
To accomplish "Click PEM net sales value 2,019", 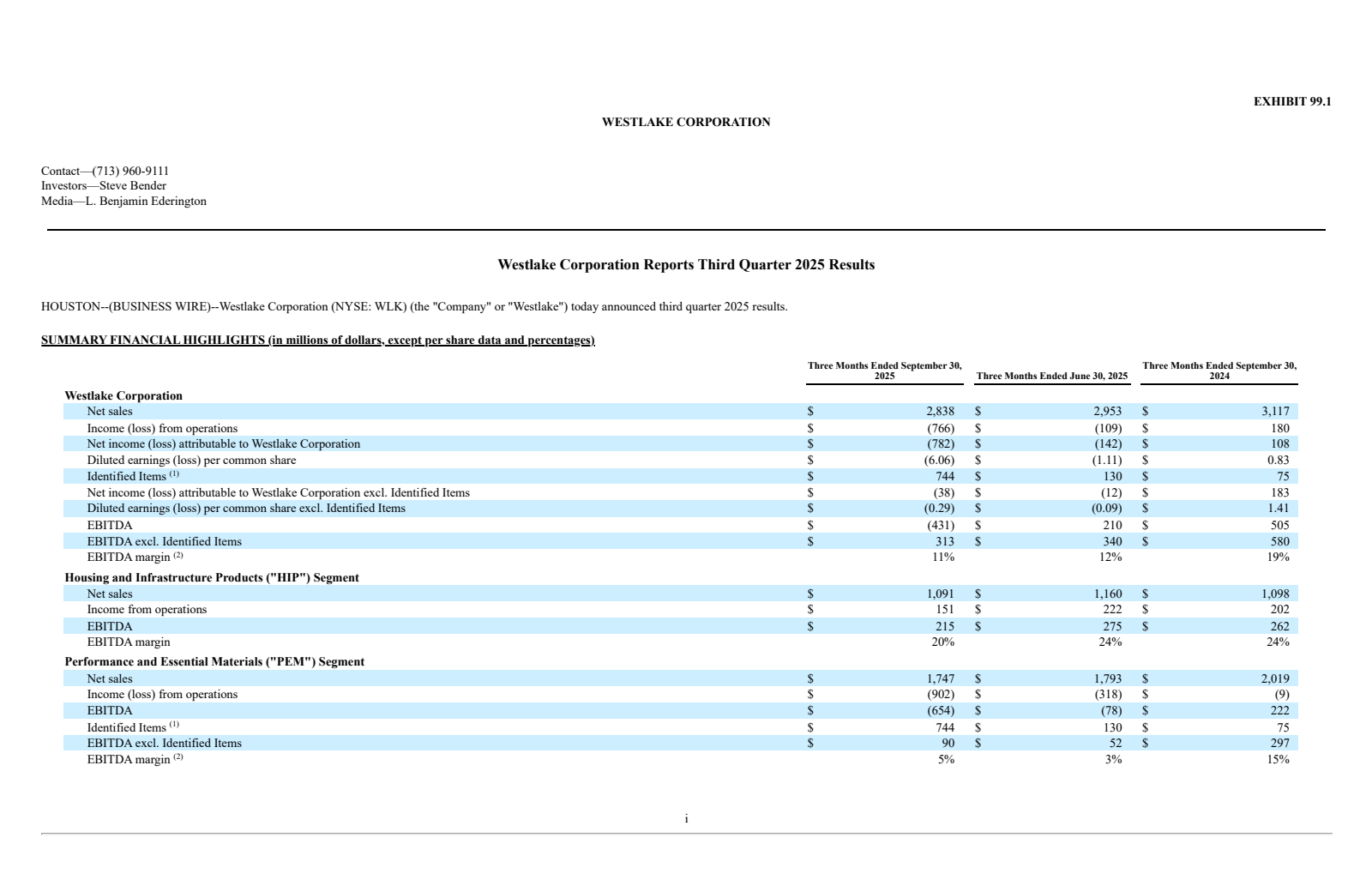I will (x=1275, y=678).
